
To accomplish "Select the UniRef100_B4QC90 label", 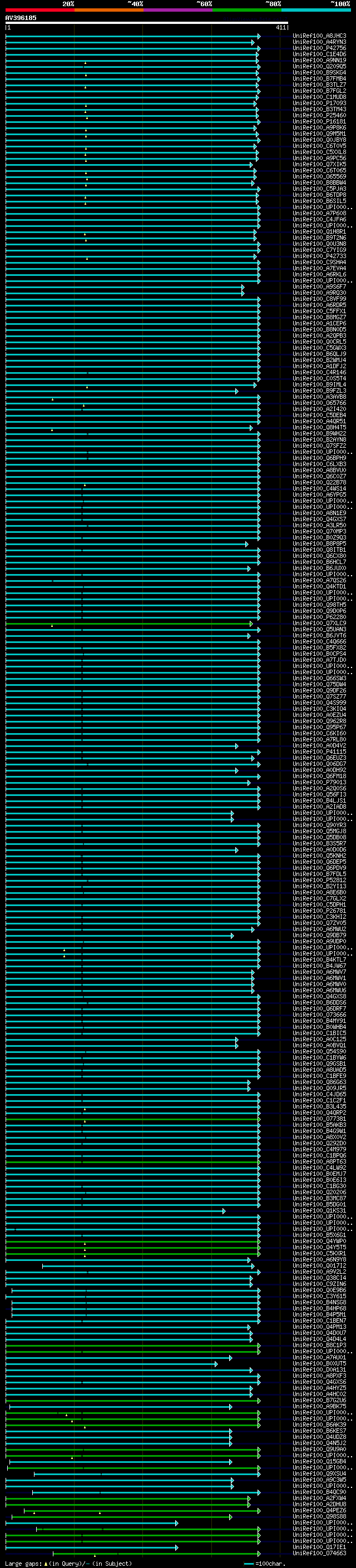I will [319, 1492].
